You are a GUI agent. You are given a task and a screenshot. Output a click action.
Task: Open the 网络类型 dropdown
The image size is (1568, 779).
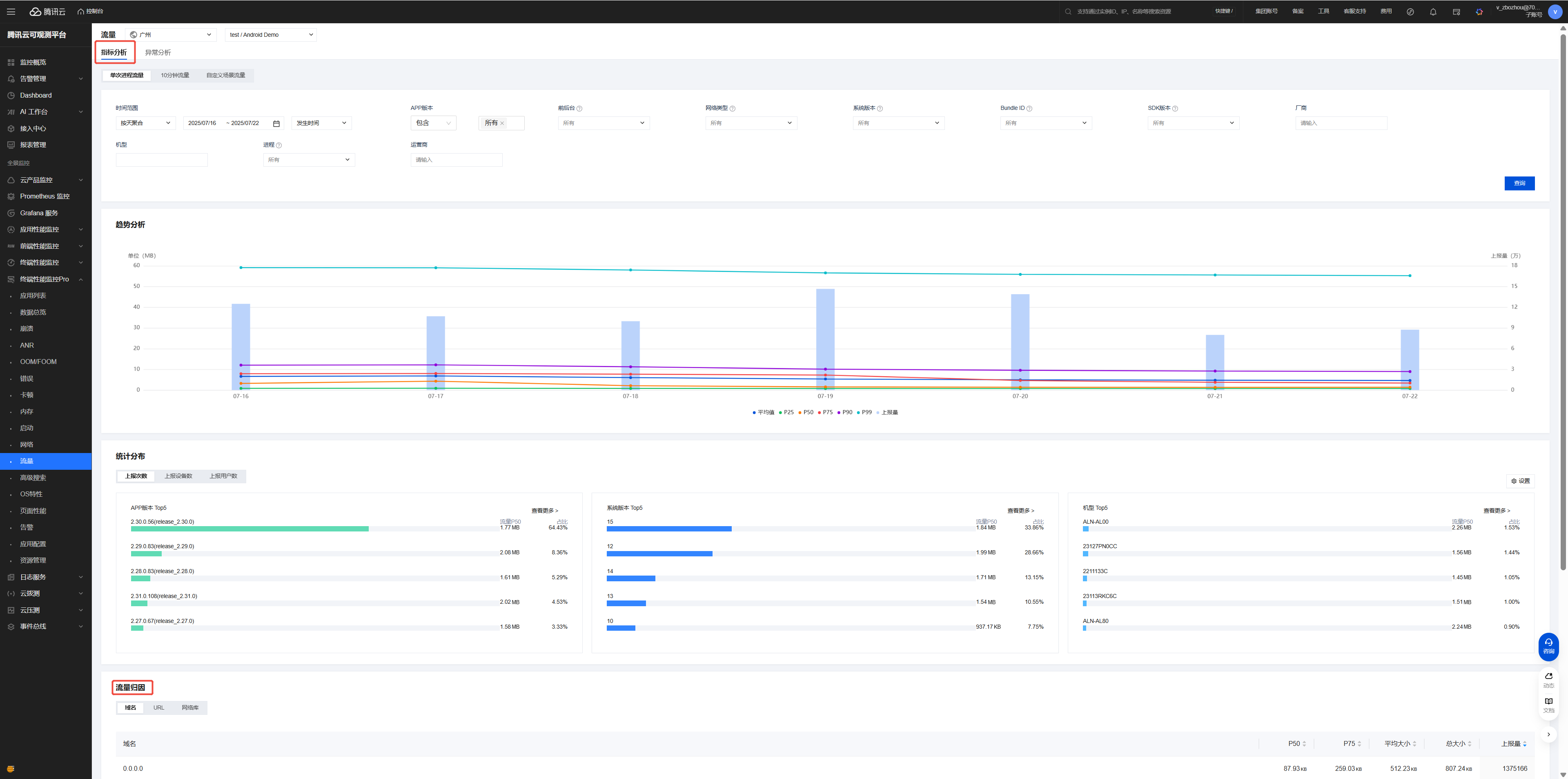click(751, 123)
